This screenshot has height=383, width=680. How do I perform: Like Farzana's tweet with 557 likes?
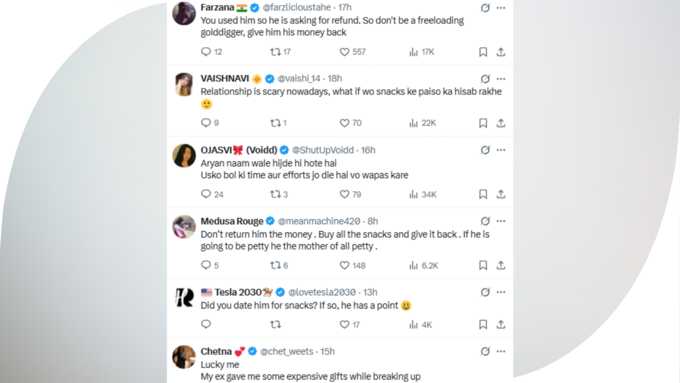coord(352,52)
